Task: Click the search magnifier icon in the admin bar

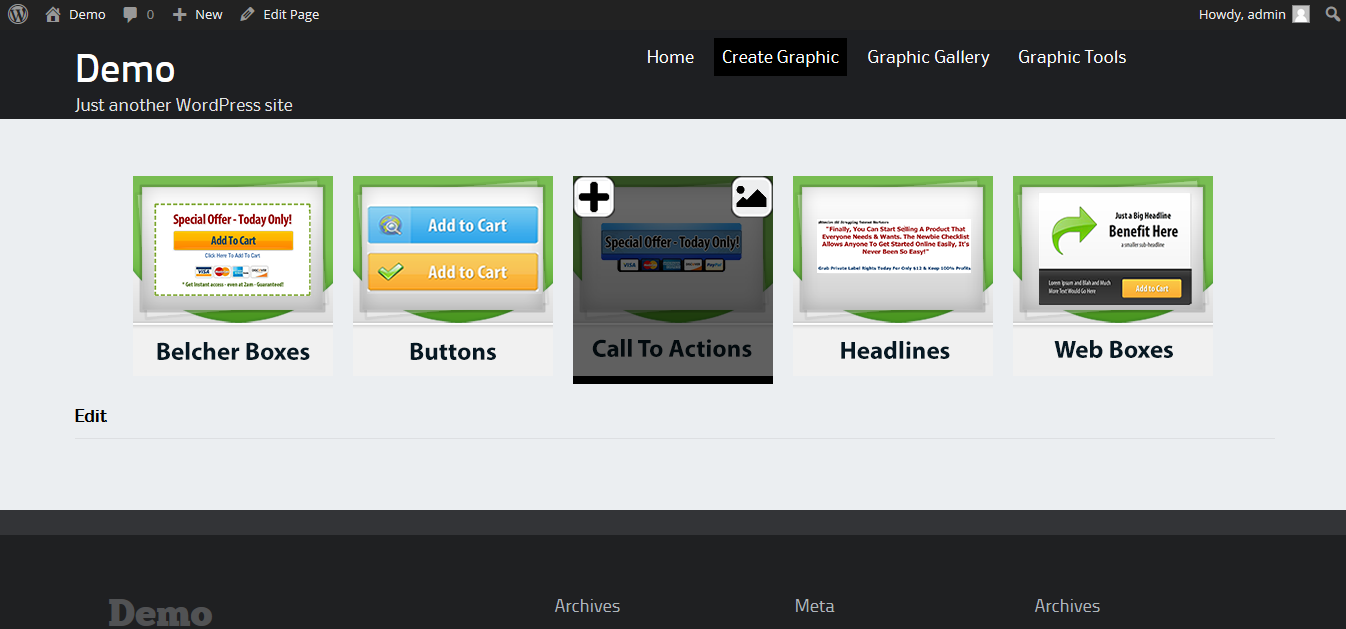Action: point(1333,14)
